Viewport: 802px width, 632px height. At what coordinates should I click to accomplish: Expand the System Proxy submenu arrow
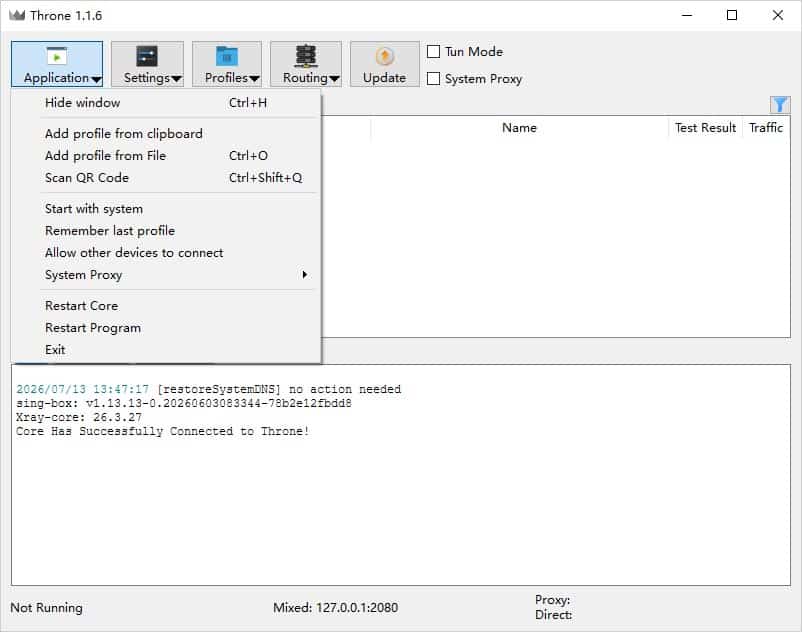pos(305,275)
